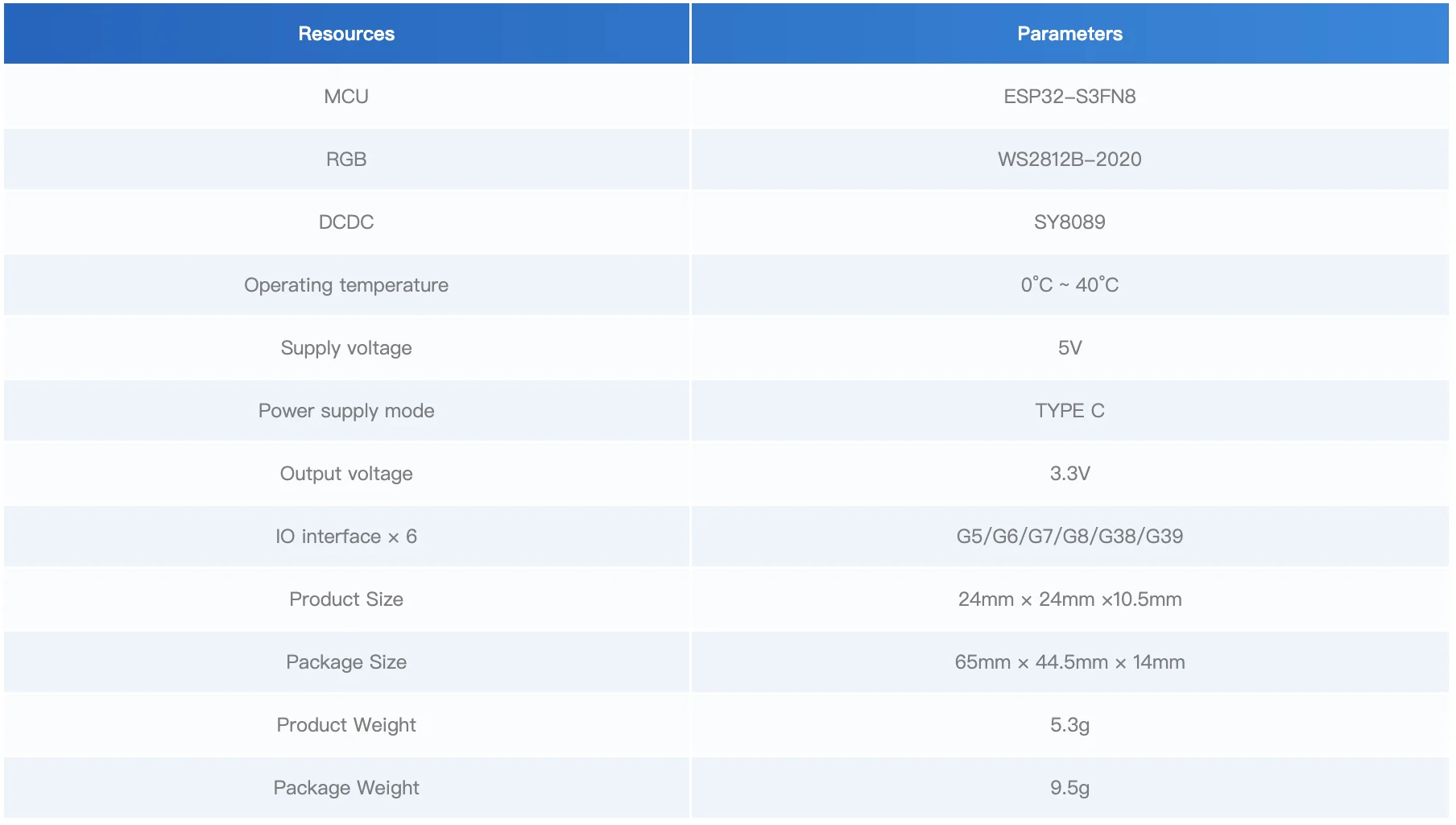This screenshot has height=825, width=1456.
Task: Select the ESP32-S3FN8 value cell
Action: pyautogui.click(x=1069, y=97)
